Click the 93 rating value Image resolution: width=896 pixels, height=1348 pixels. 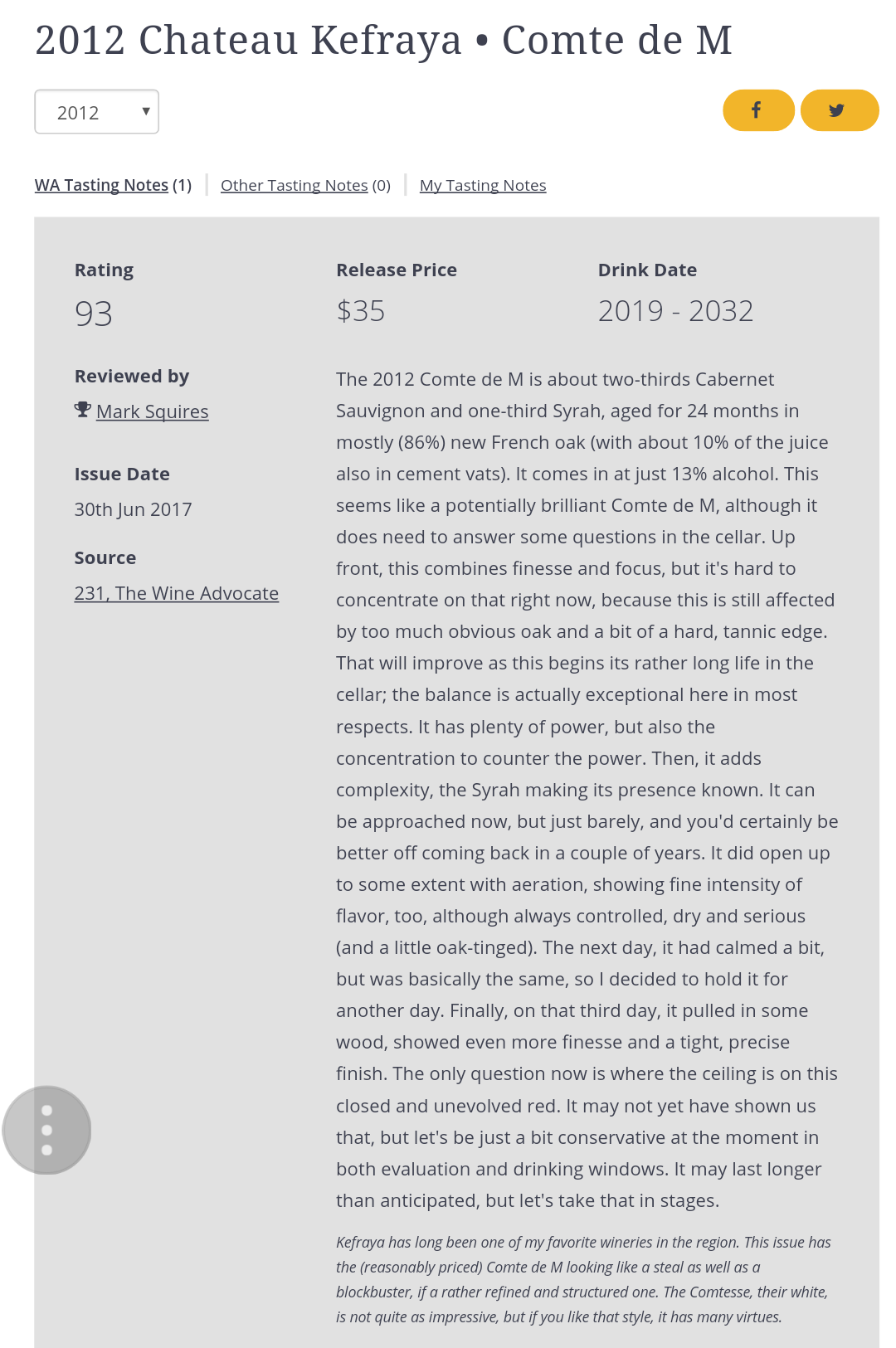(93, 314)
